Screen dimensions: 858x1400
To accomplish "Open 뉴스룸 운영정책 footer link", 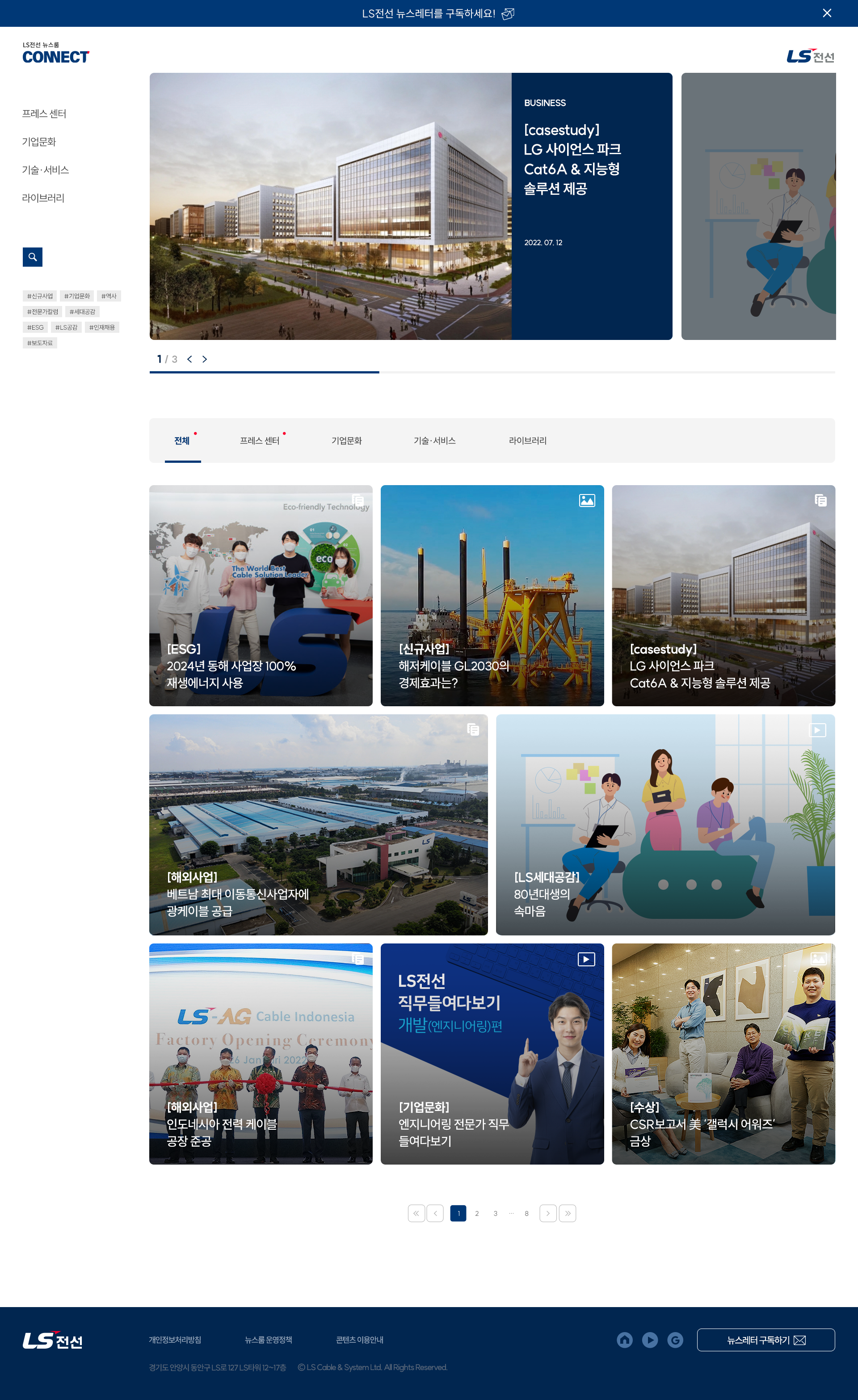I will point(268,1340).
